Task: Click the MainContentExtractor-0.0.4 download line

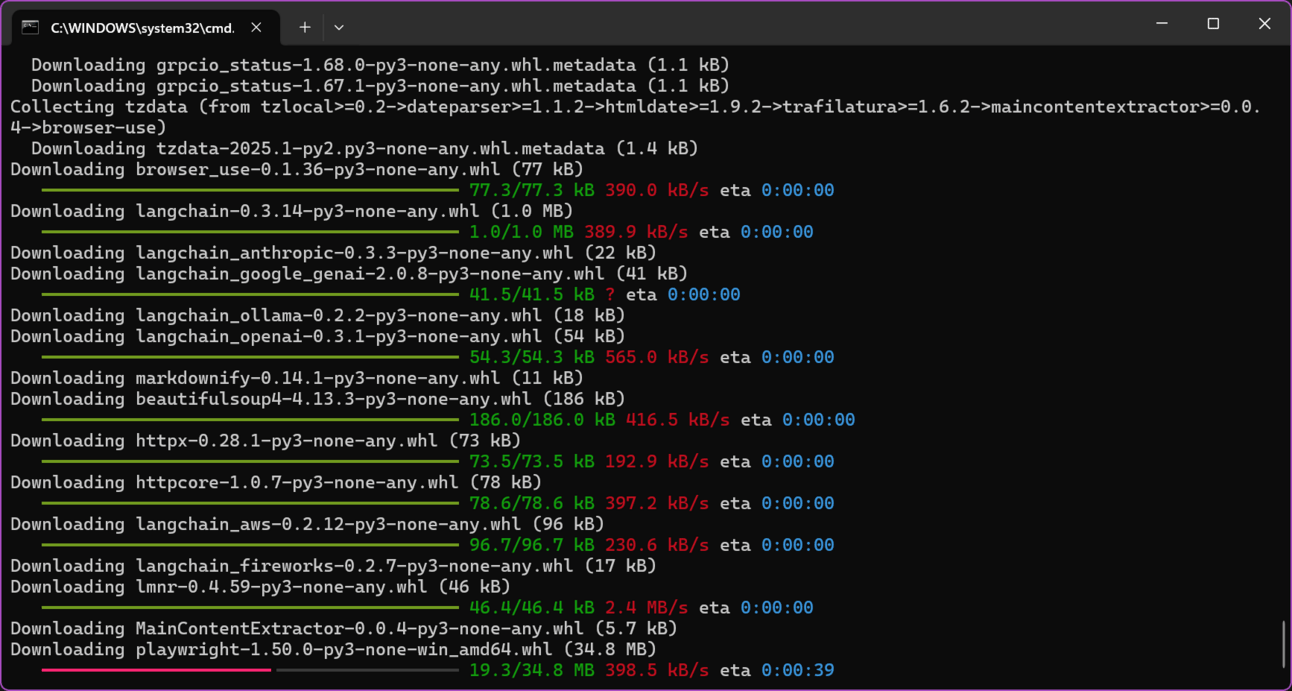Action: [344, 628]
